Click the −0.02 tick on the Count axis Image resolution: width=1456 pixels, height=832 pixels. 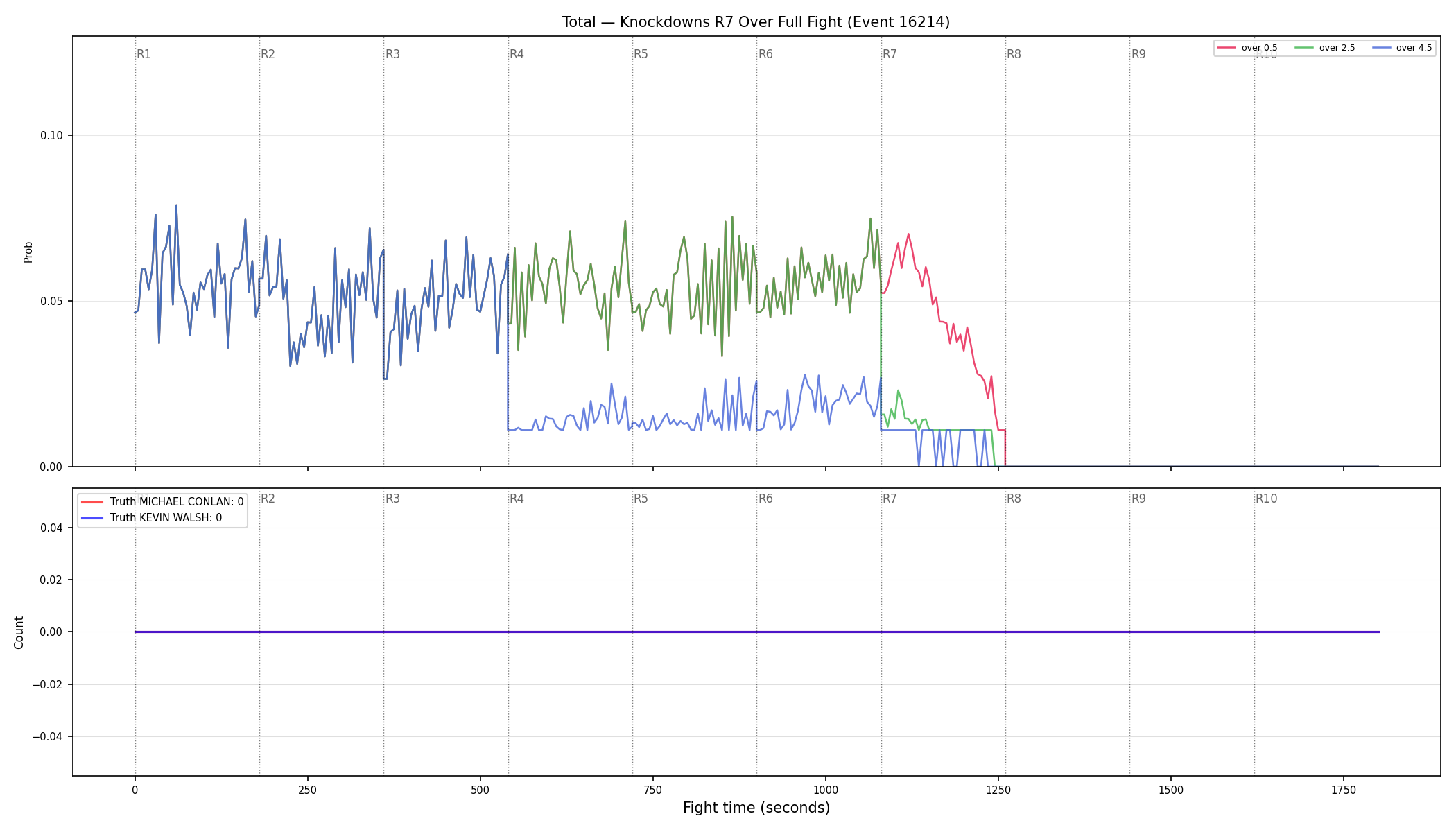[48, 685]
